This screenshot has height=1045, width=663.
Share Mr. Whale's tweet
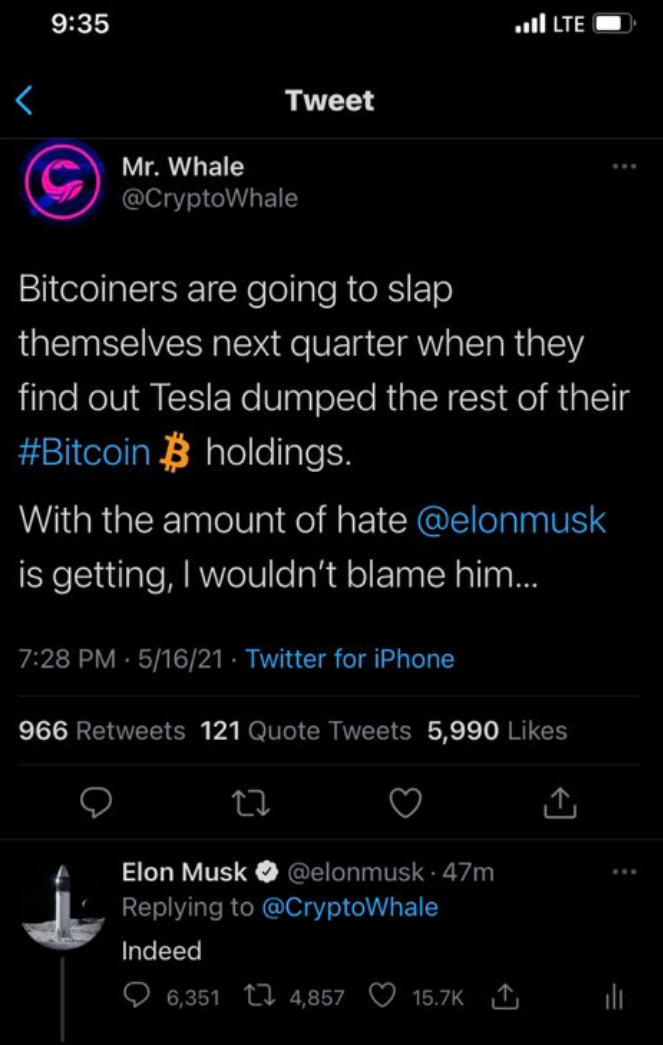click(561, 802)
